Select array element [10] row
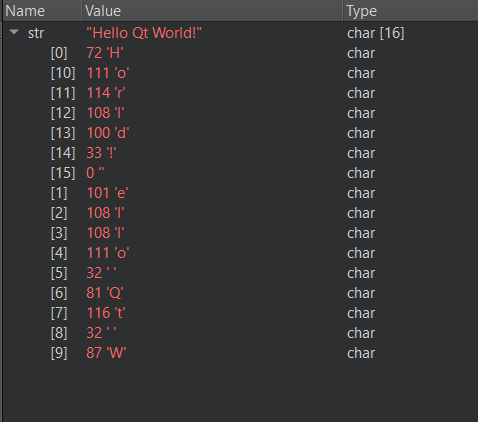478x422 pixels. pyautogui.click(x=241, y=73)
